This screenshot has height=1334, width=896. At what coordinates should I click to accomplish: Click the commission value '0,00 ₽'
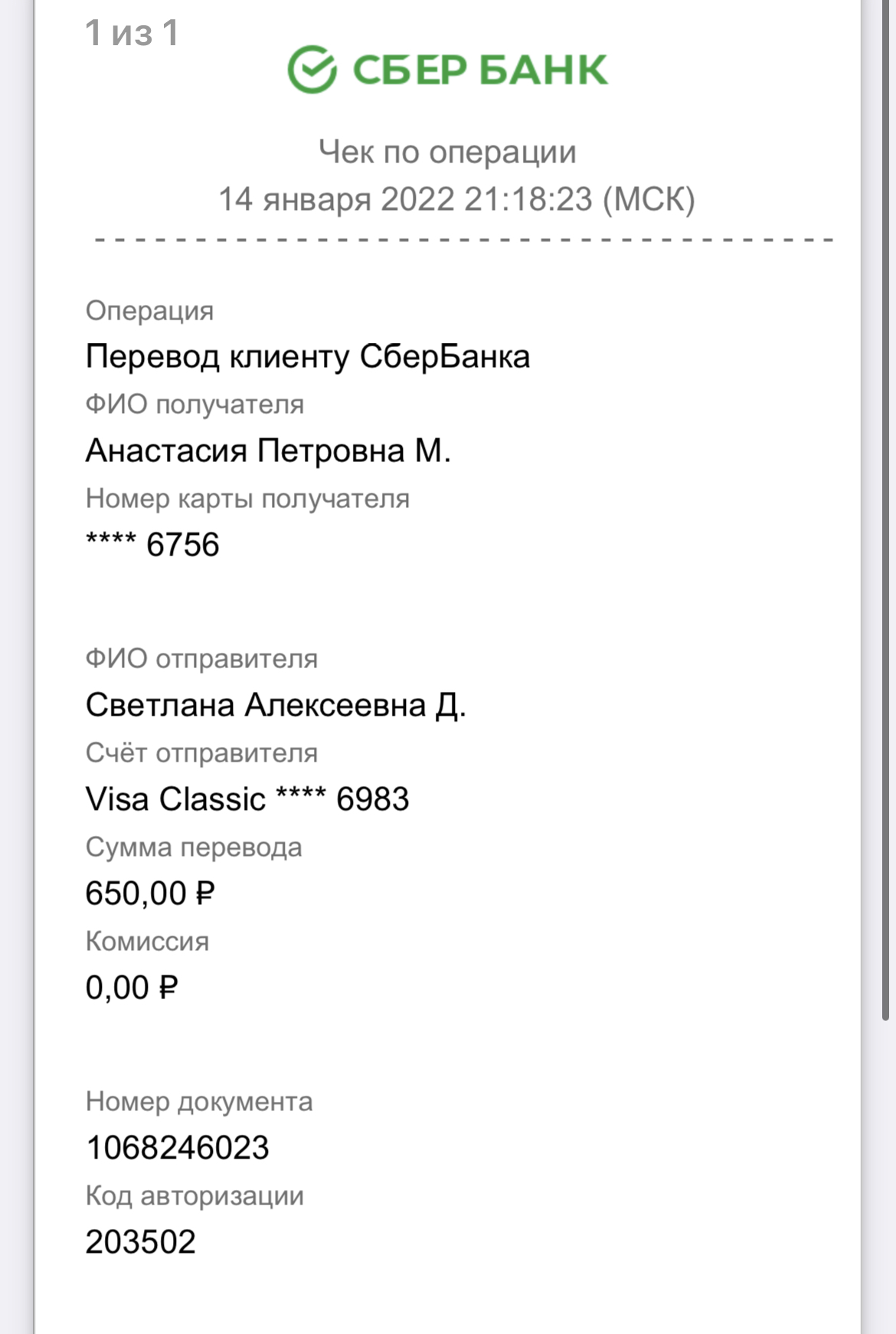coord(132,988)
